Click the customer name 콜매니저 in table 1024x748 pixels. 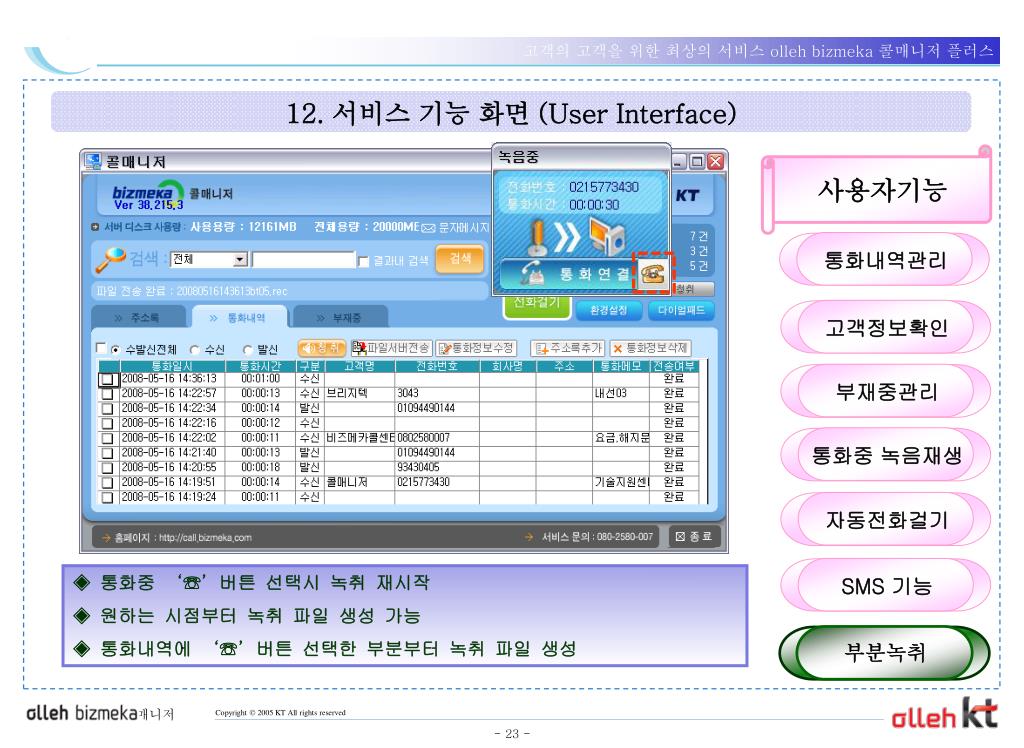pyautogui.click(x=347, y=482)
